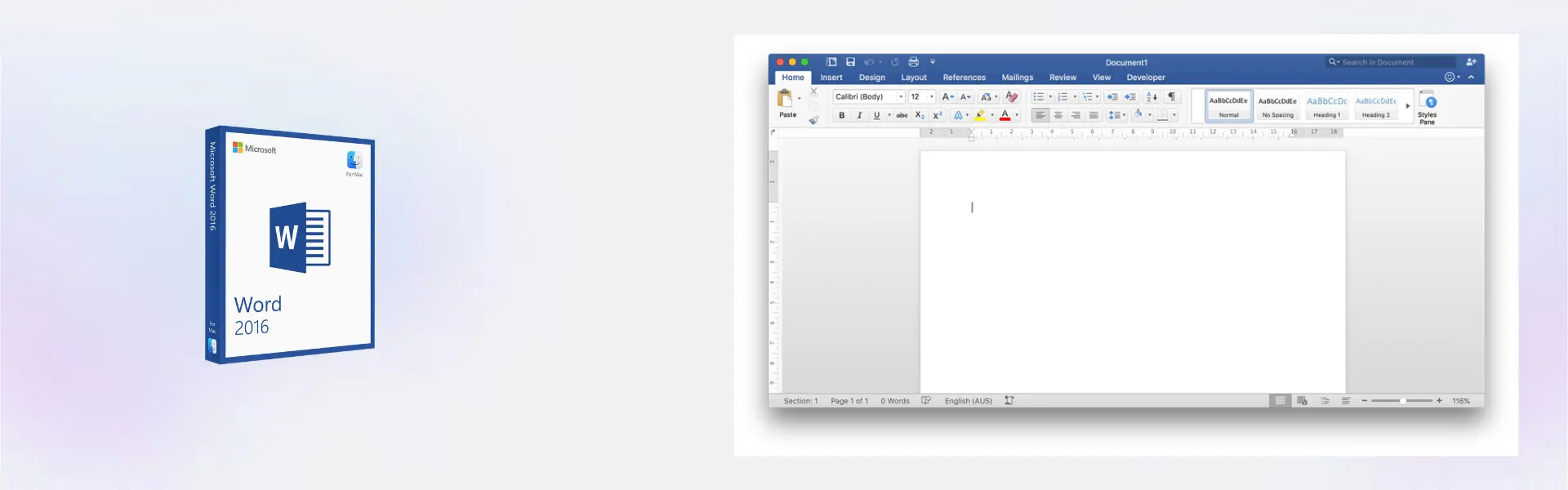Viewport: 1568px width, 490px height.
Task: Click the zoom out minus button
Action: coord(1363,400)
